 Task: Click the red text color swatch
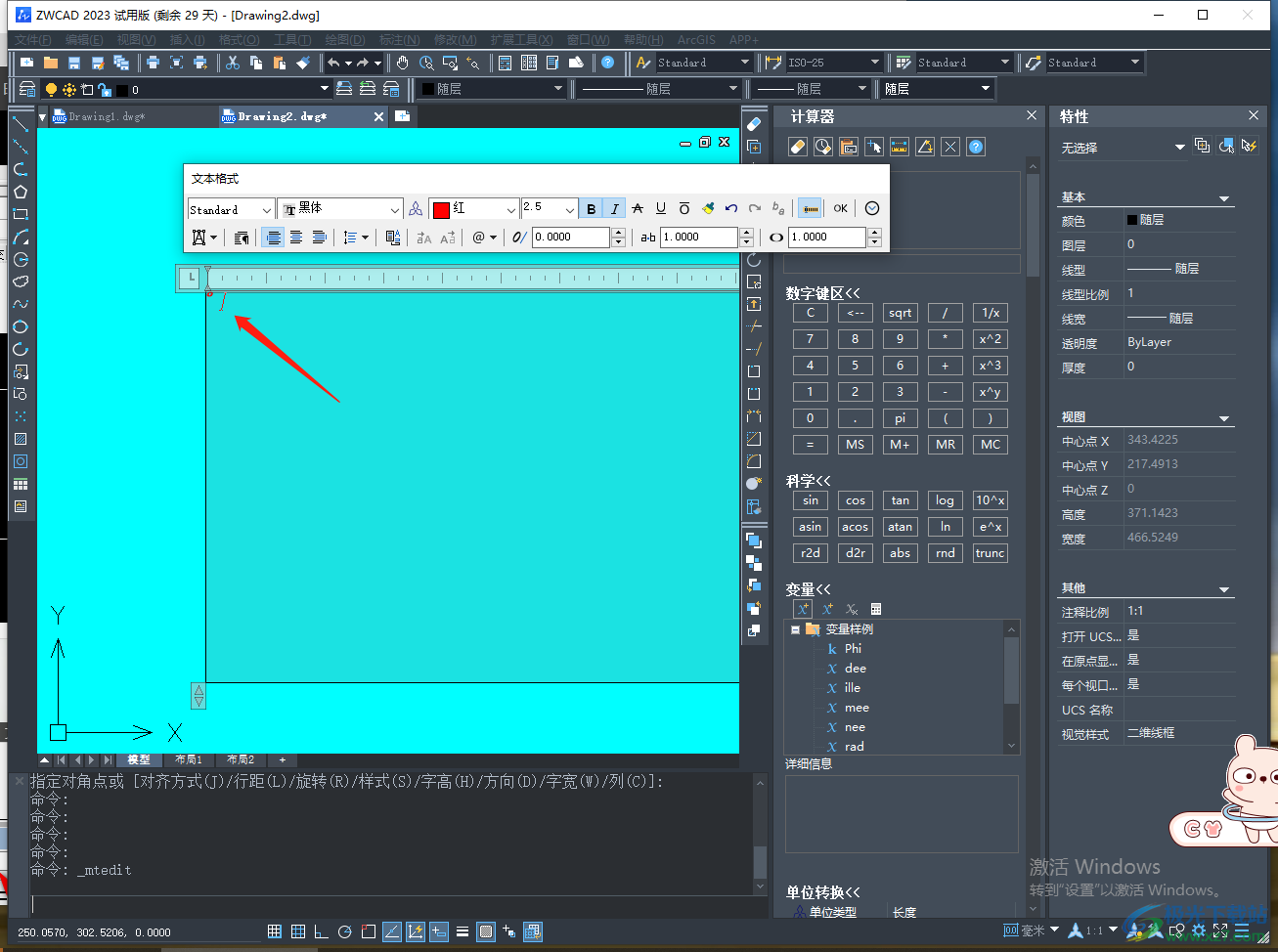441,209
